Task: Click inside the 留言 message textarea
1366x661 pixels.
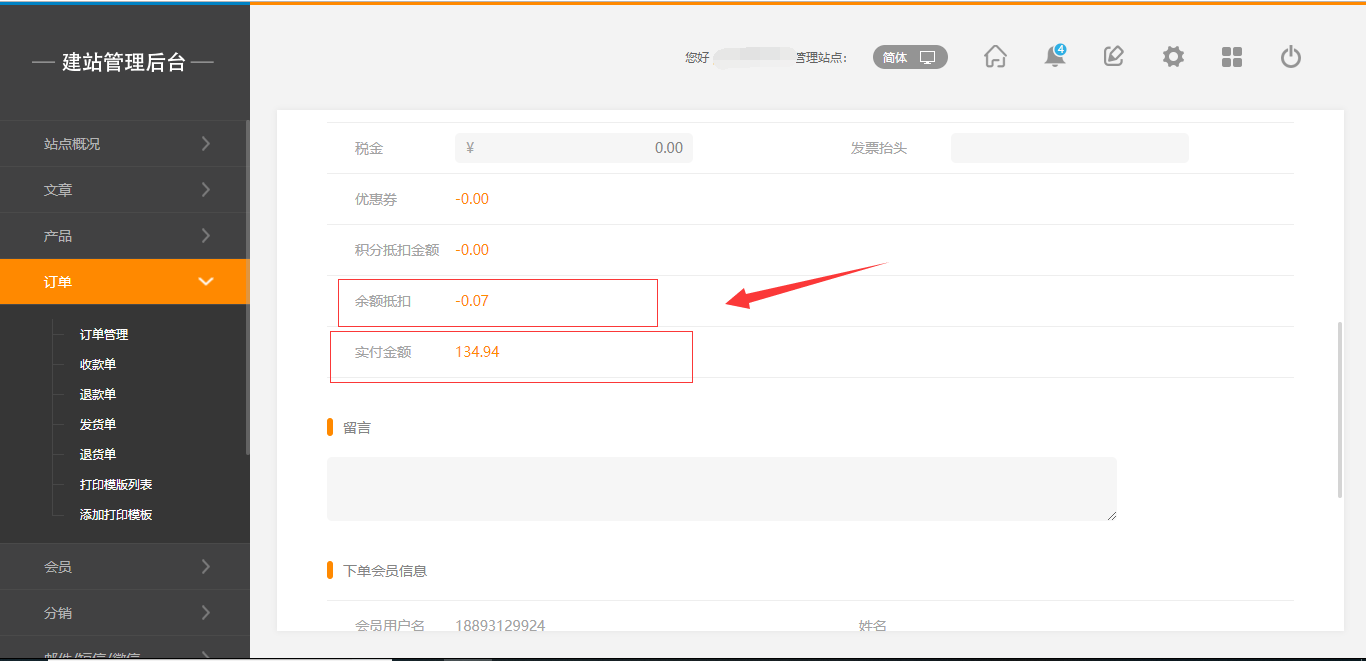Action: coord(721,489)
